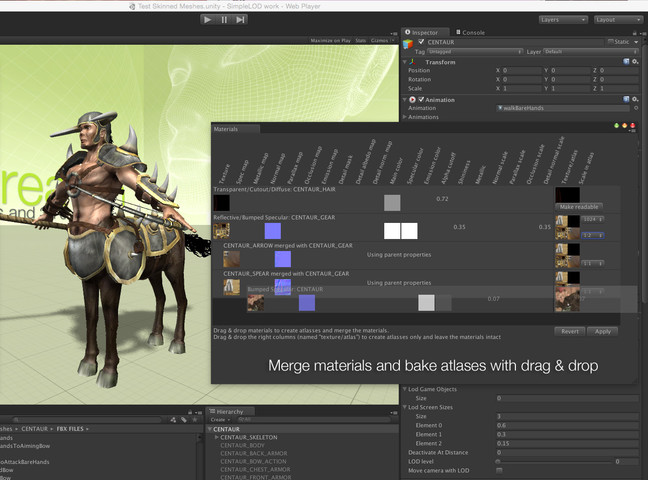Toggle Stats in the game view
This screenshot has width=648, height=480.
[361, 41]
